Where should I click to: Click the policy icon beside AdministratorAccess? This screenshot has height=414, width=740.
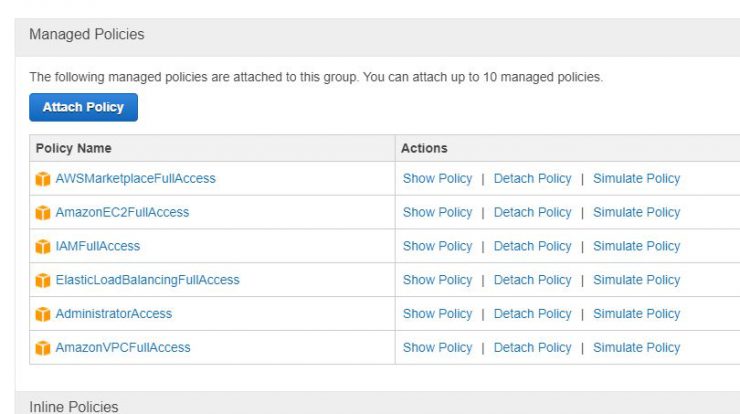coord(42,314)
